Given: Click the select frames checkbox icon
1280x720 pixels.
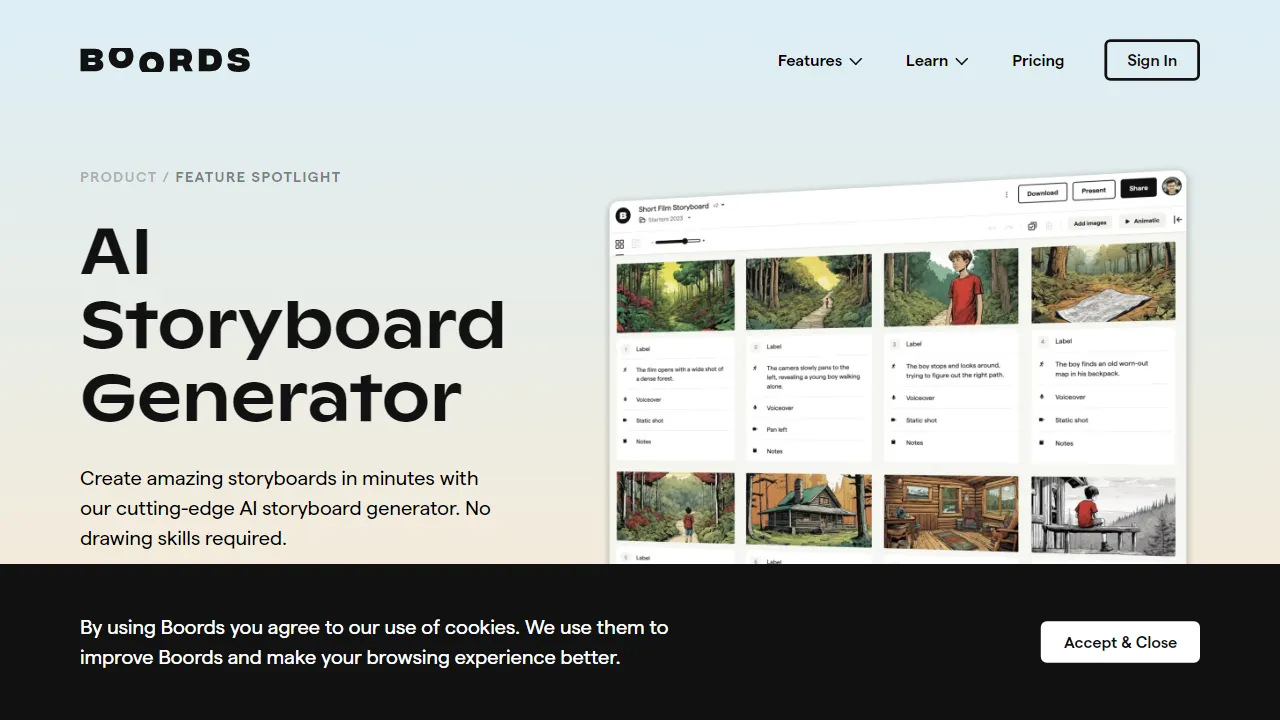Looking at the screenshot, I should point(1032,226).
